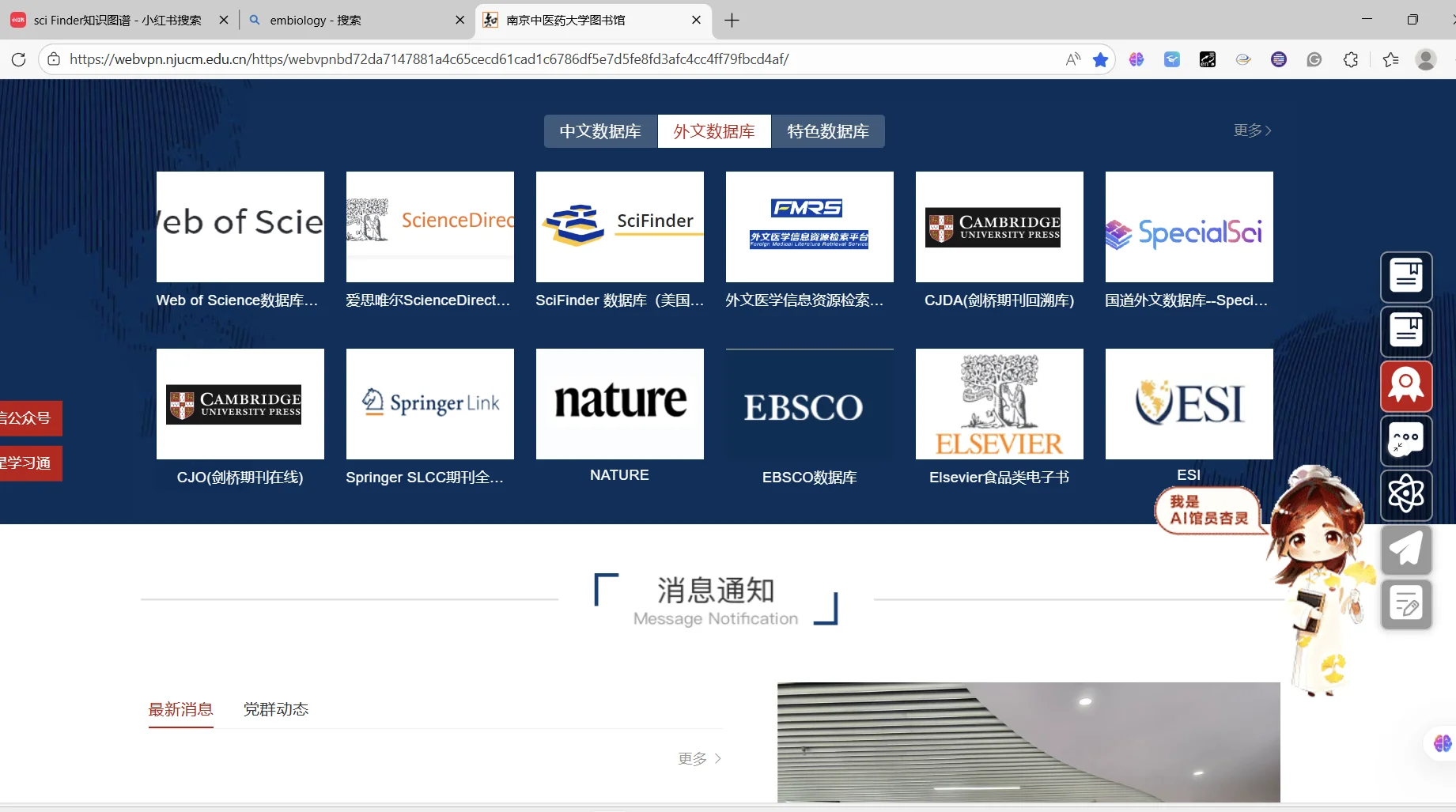This screenshot has width=1456, height=812.
Task: Show the 最新消息 news tab
Action: pos(181,709)
